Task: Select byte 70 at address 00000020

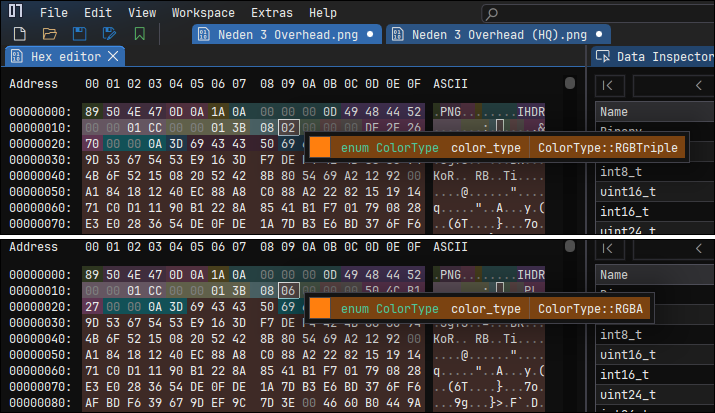Action: (x=92, y=144)
